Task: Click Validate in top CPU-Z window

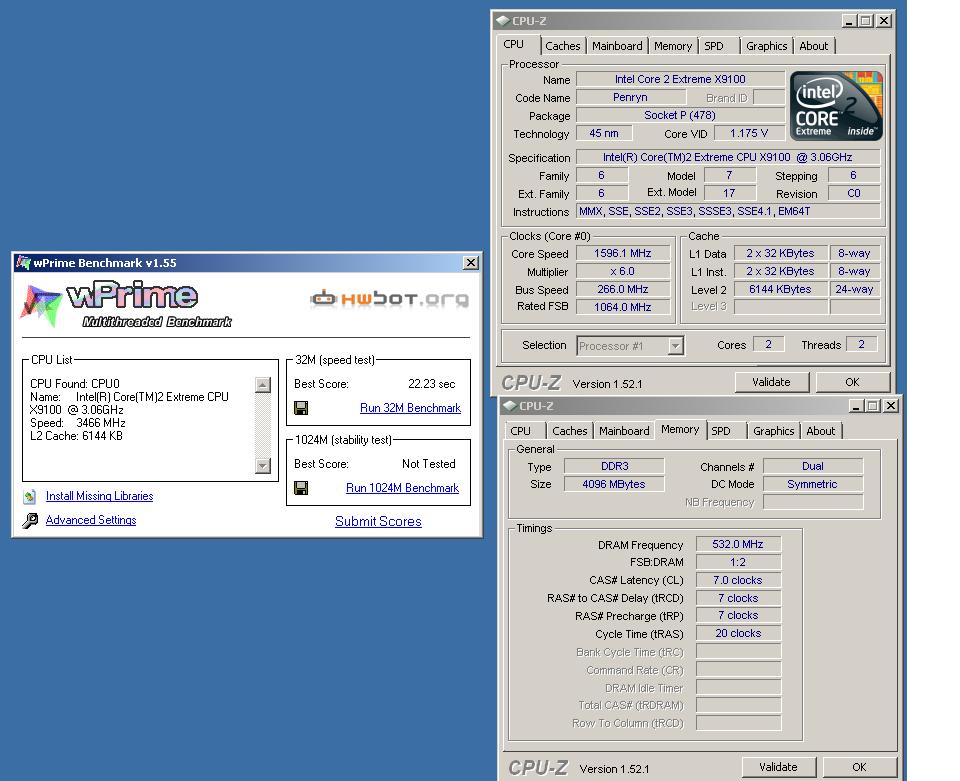Action: point(771,382)
